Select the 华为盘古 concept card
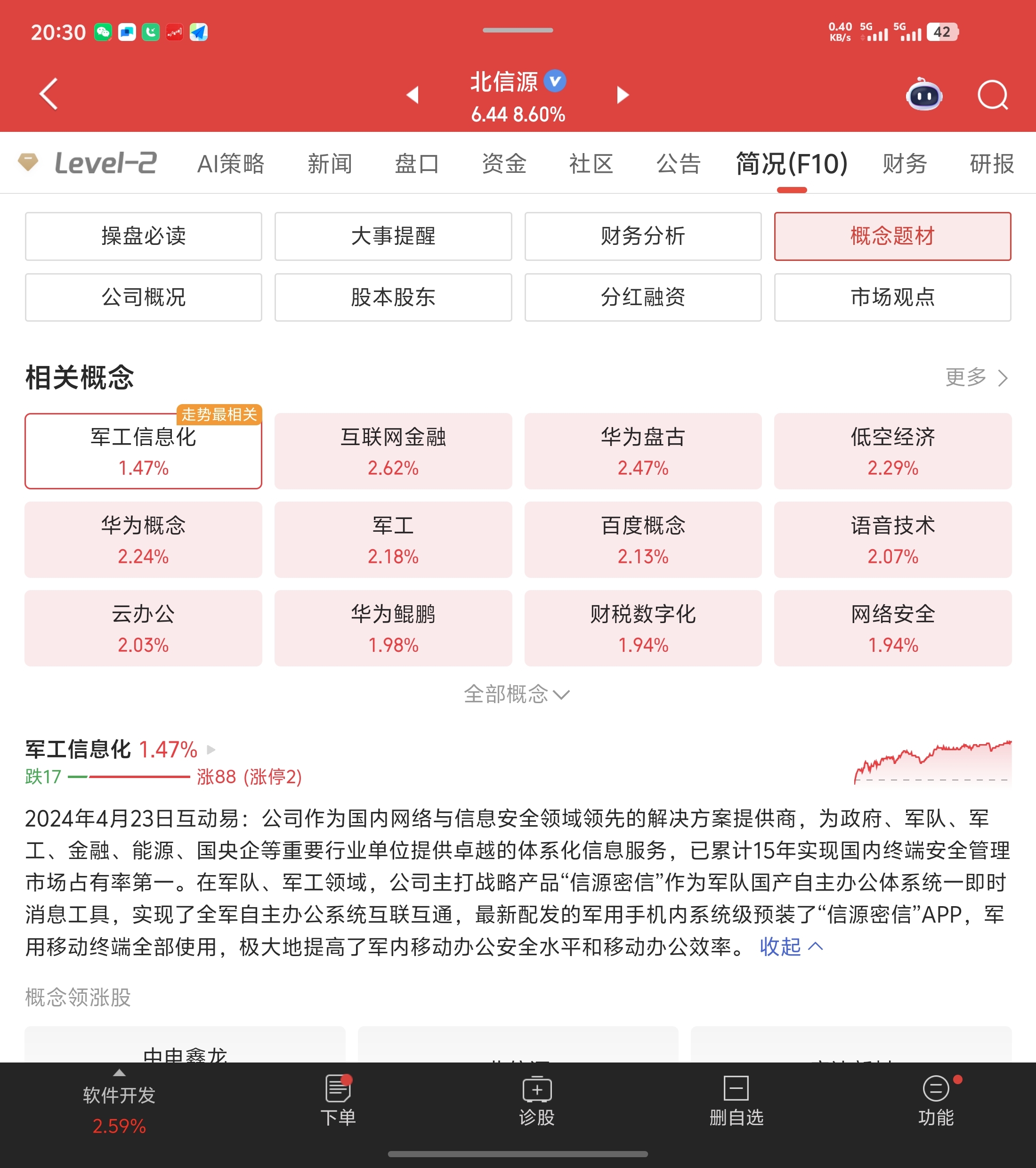The image size is (1036, 1168). [x=643, y=452]
